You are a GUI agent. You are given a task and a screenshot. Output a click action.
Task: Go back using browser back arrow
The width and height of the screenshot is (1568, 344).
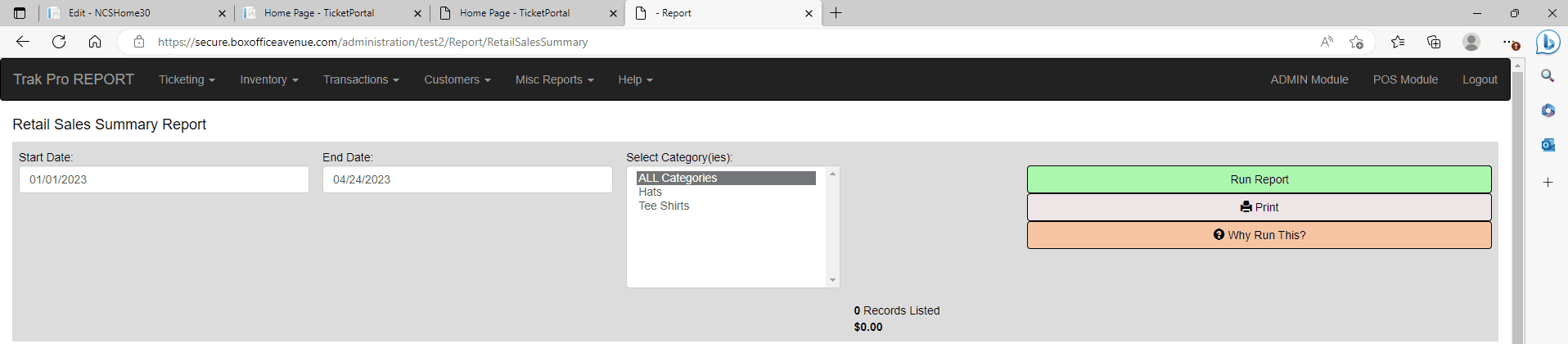23,42
